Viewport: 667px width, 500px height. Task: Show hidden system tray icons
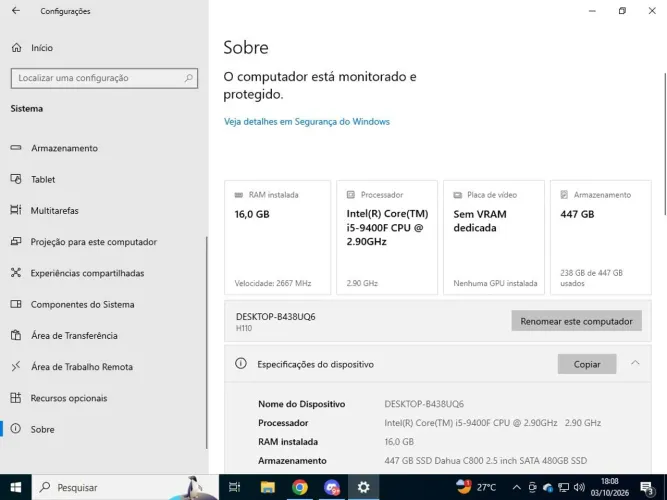click(x=516, y=487)
